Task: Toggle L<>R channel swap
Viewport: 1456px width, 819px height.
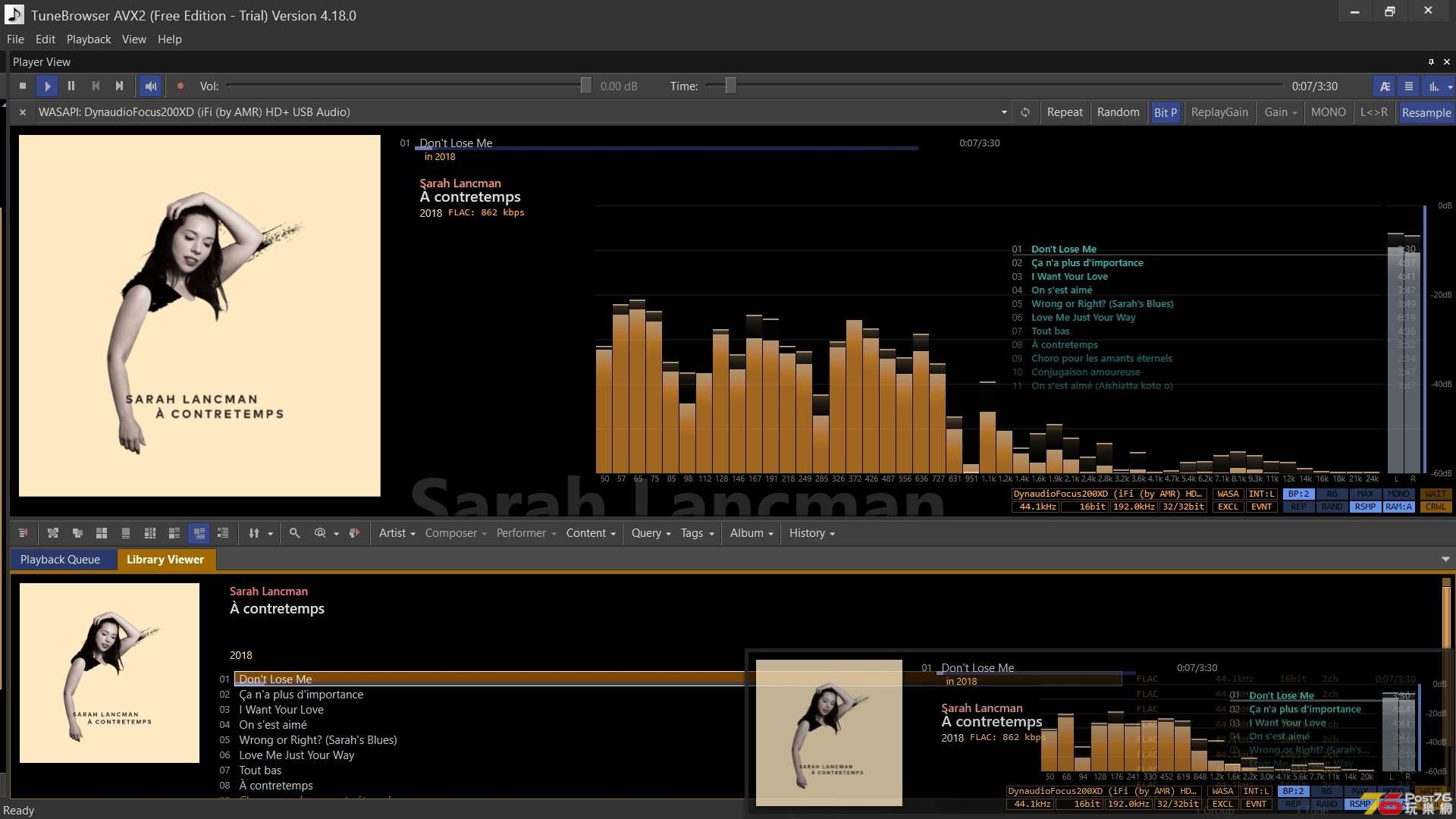Action: (x=1373, y=112)
